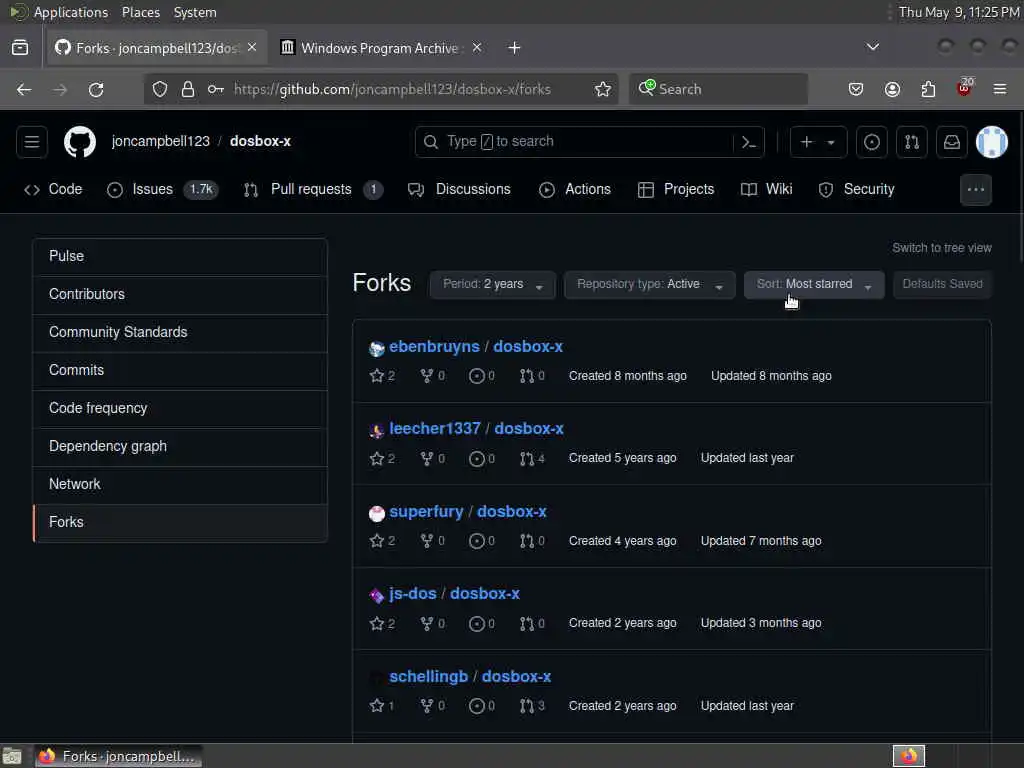Viewport: 1024px width, 768px height.
Task: Open the Pull requests tab
Action: click(313, 189)
